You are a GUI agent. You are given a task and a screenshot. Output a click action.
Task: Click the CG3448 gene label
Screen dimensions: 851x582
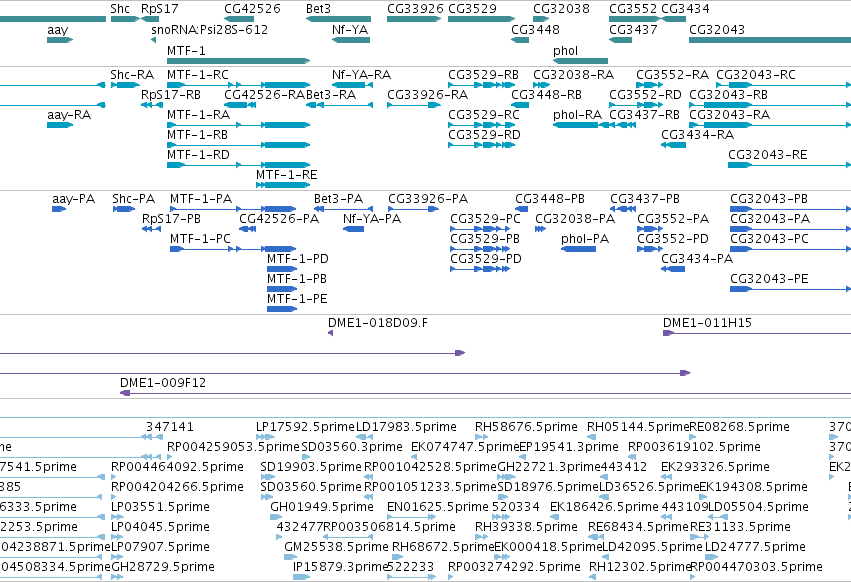point(535,29)
